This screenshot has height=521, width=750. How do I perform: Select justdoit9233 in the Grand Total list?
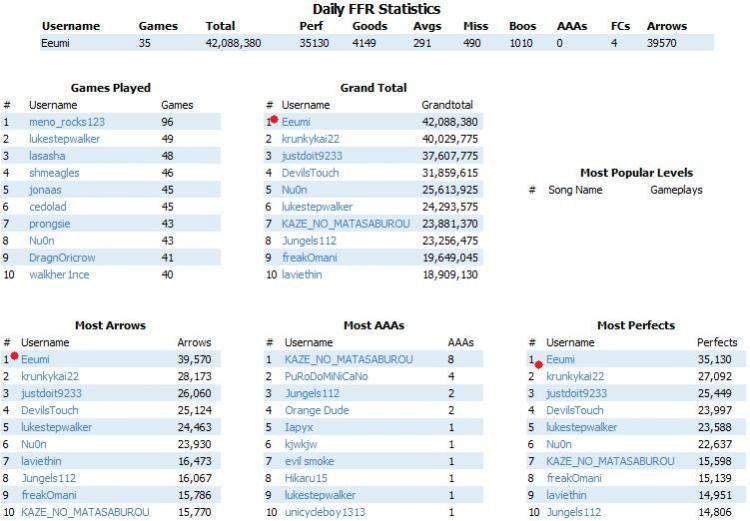[x=312, y=156]
